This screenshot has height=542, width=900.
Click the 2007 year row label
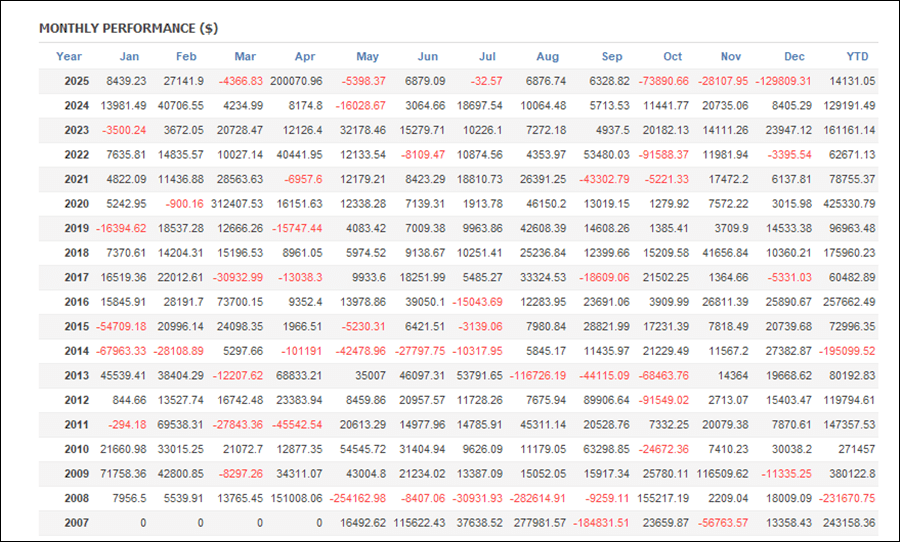[x=76, y=522]
